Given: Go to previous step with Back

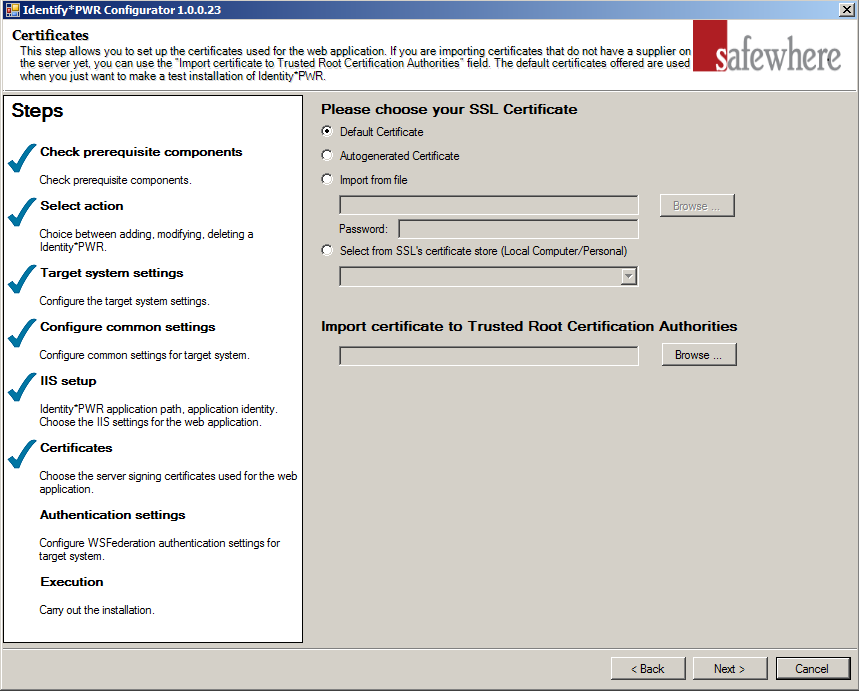Looking at the screenshot, I should tap(648, 669).
